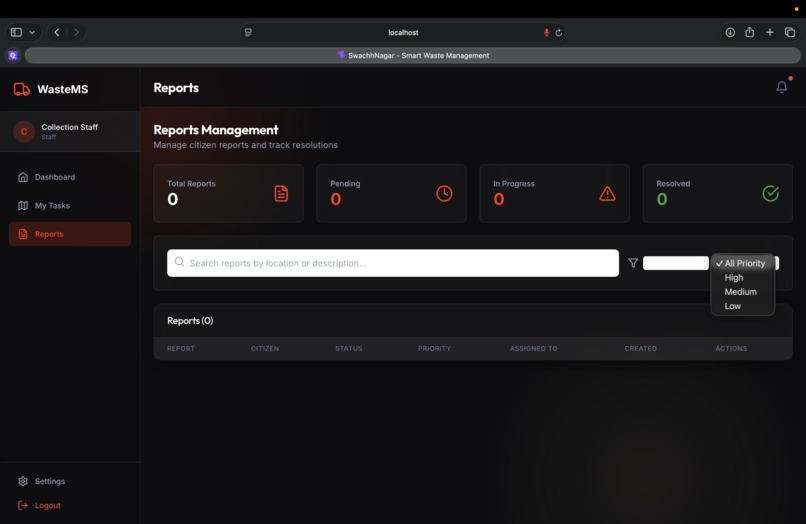Click the CITIZEN column header
The image size is (806, 524).
click(265, 349)
